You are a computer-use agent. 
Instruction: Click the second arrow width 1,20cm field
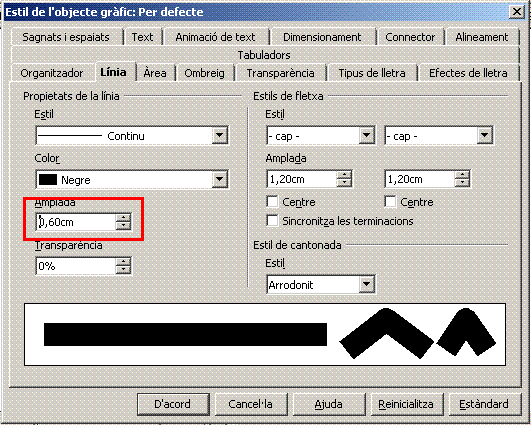420,179
